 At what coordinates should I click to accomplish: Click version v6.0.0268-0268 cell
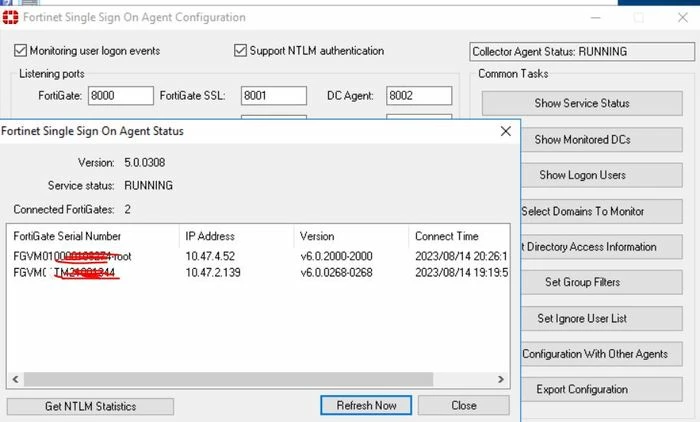pos(336,272)
